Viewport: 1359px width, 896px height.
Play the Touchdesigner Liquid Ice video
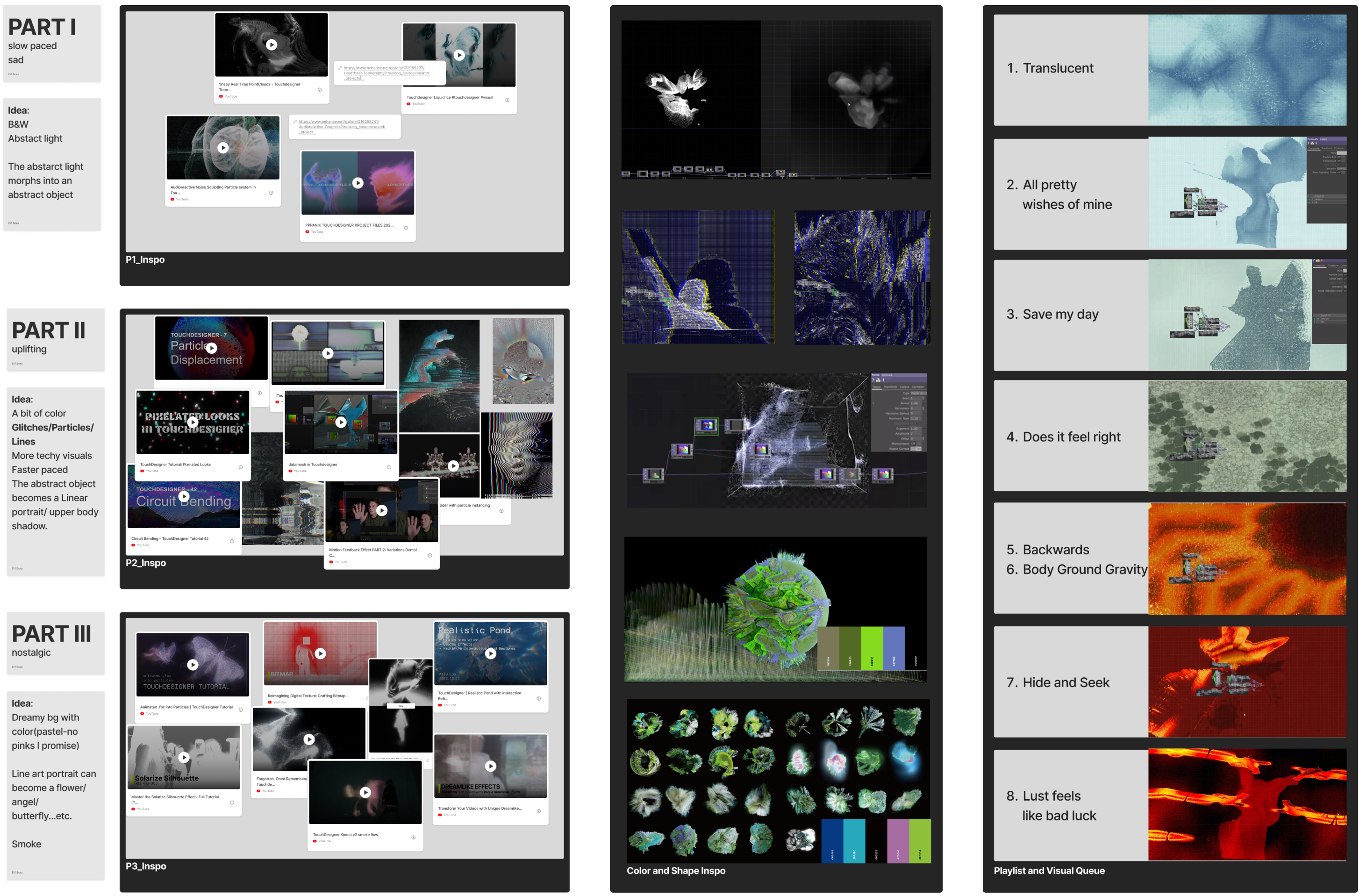coord(459,55)
